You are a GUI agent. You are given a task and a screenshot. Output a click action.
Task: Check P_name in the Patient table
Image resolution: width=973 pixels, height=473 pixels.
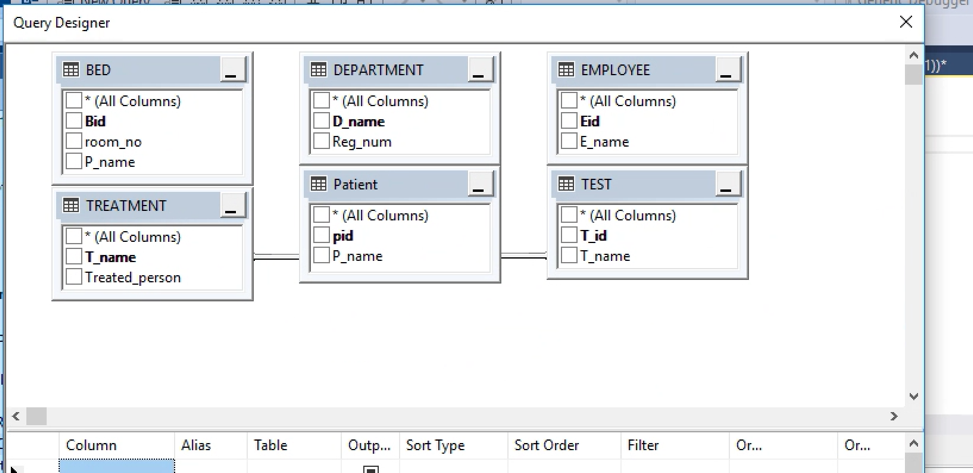(x=321, y=255)
